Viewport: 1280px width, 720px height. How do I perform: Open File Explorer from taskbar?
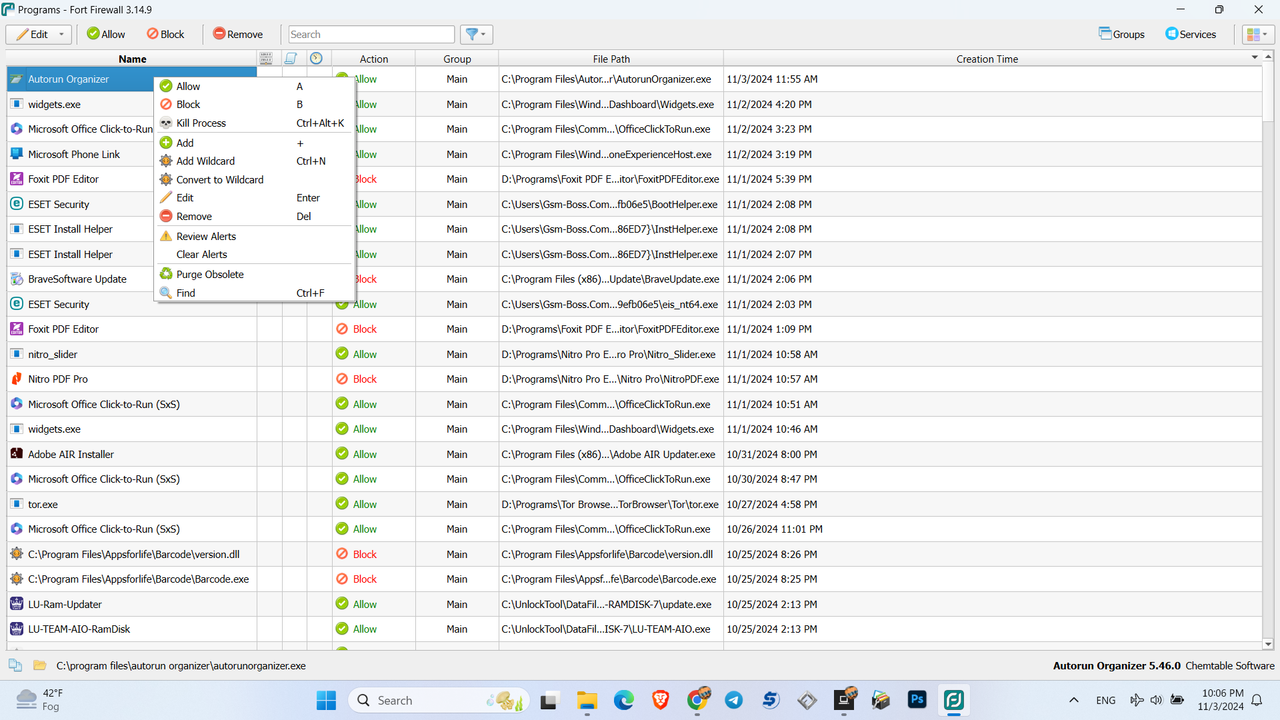pos(586,700)
